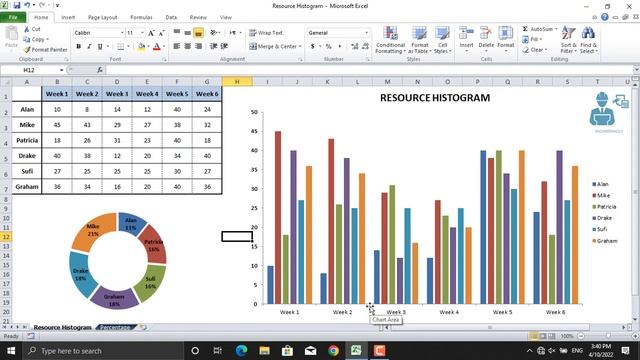640x360 pixels.
Task: Open the General number format dropdown
Action: click(366, 33)
